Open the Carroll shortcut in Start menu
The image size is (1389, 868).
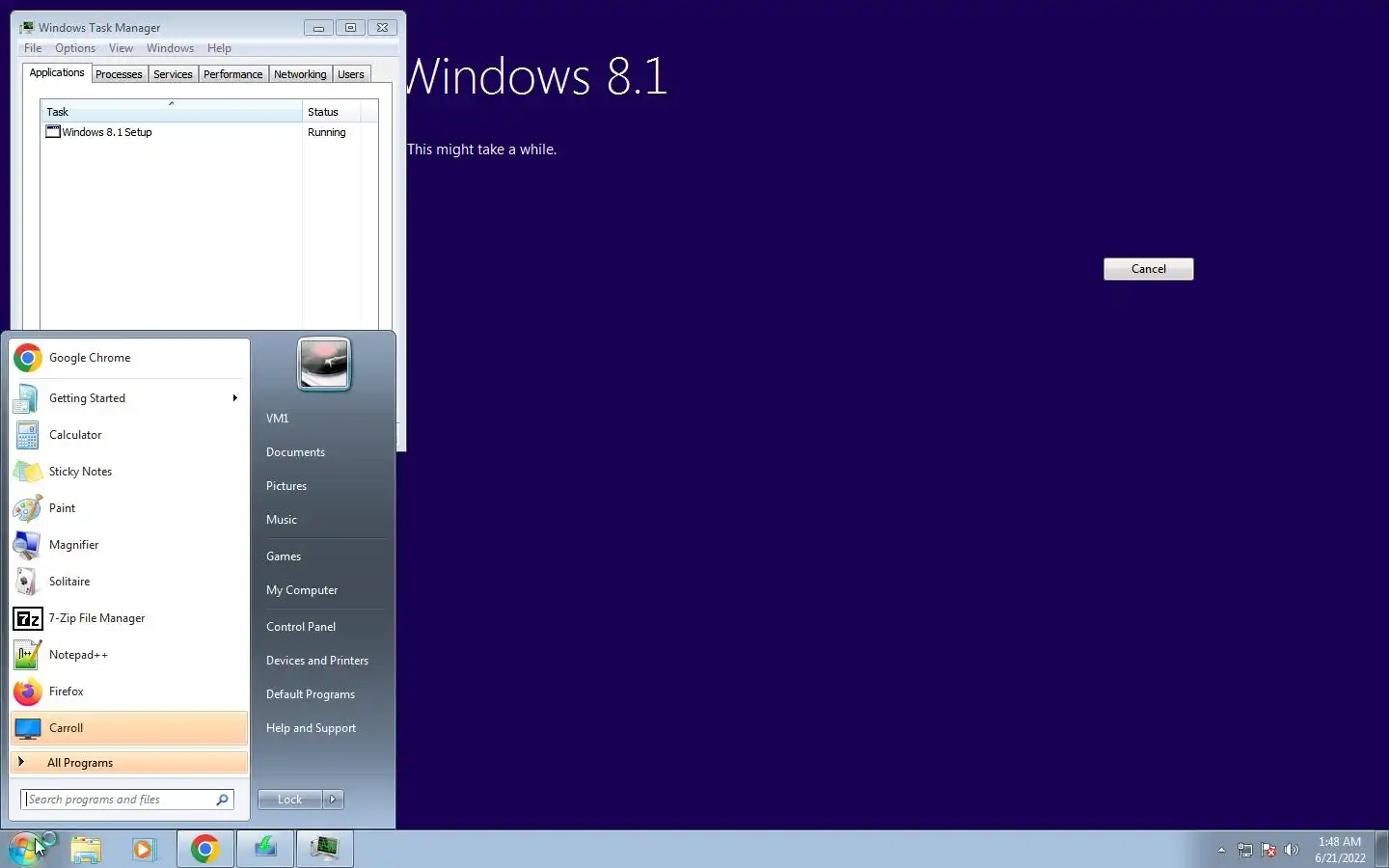[129, 728]
